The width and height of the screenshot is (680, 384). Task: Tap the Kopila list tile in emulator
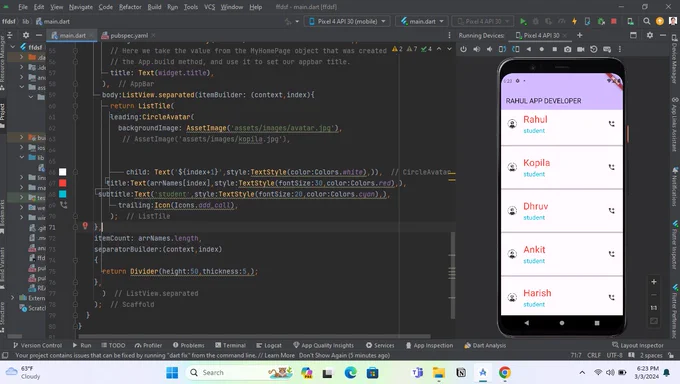[x=562, y=167]
